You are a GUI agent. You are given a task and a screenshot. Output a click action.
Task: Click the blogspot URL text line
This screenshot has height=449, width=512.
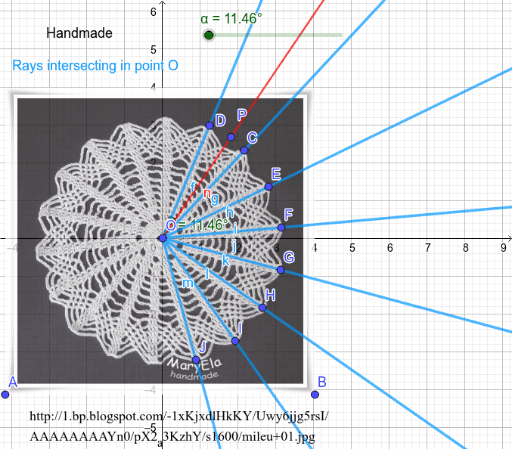click(179, 416)
